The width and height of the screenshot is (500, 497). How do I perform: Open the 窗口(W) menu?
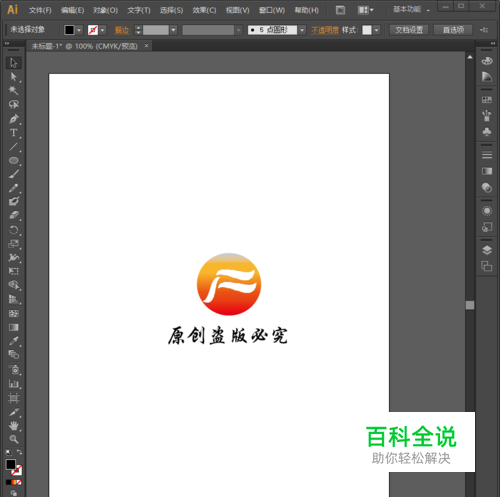[272, 10]
